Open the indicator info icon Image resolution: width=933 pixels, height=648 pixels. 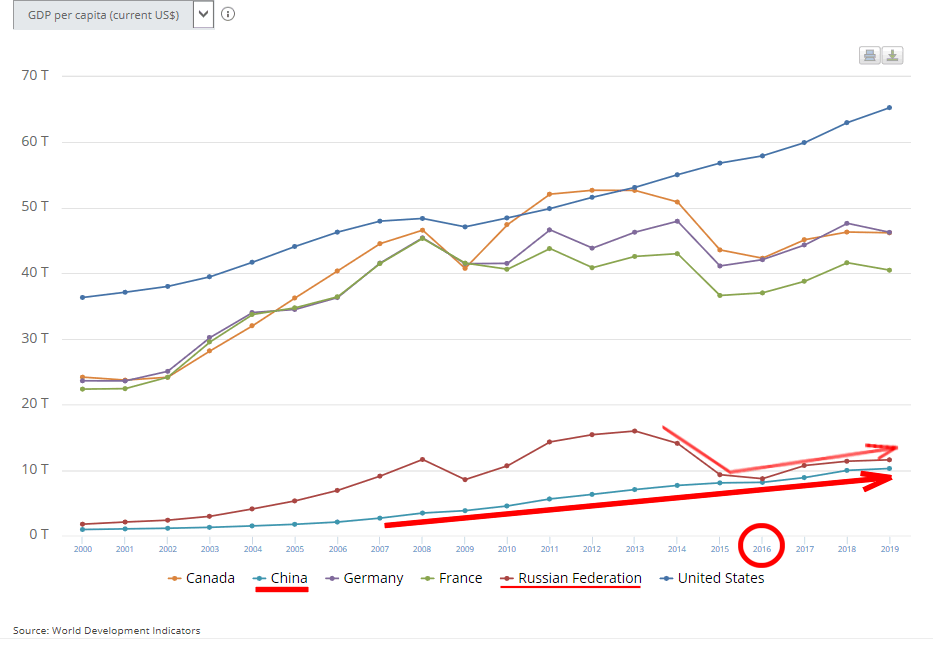tap(228, 14)
